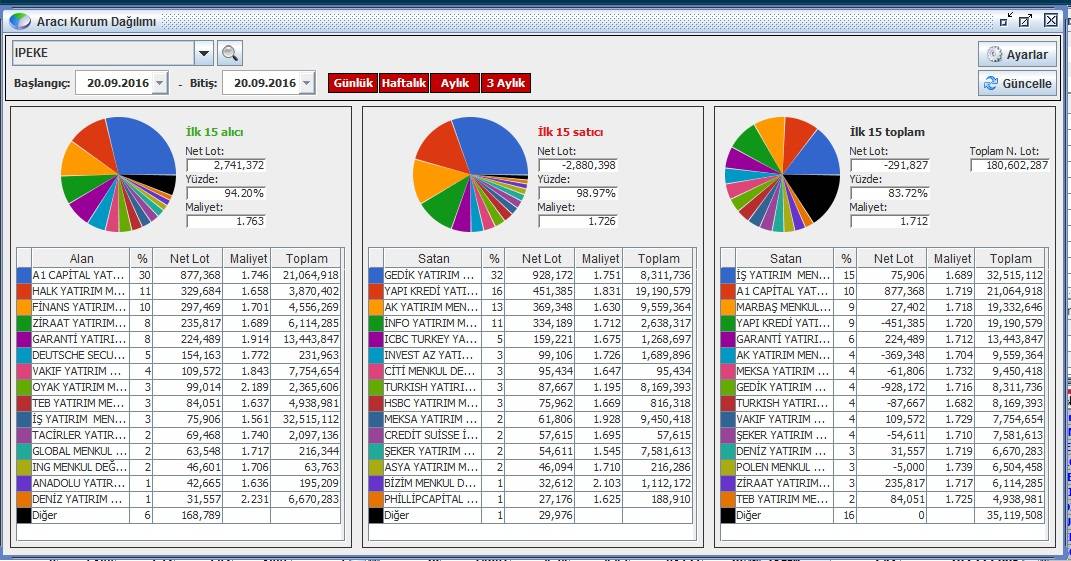
Task: Switch to Haftalık period
Action: tap(403, 83)
